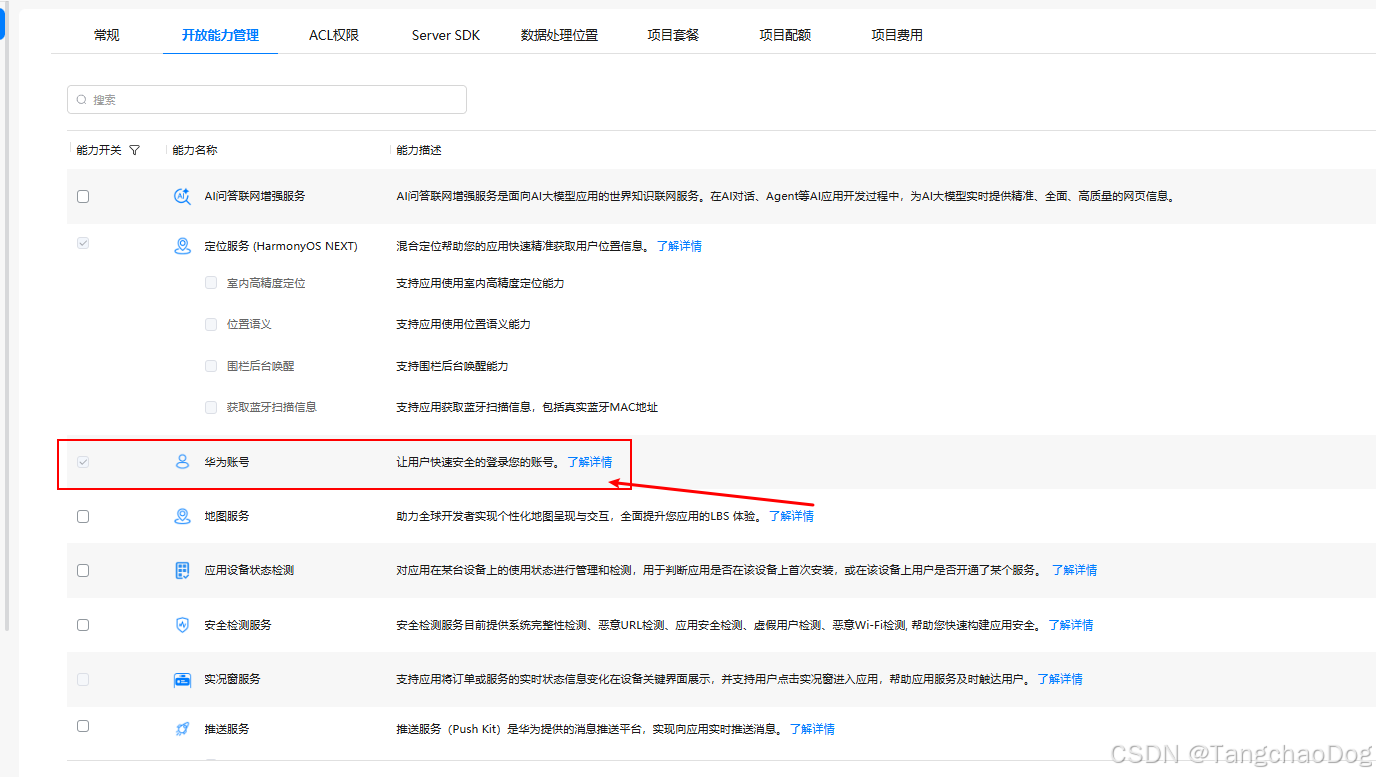Open 了解详情 link for 应用设备状态检测
1376x777 pixels.
(x=1074, y=570)
